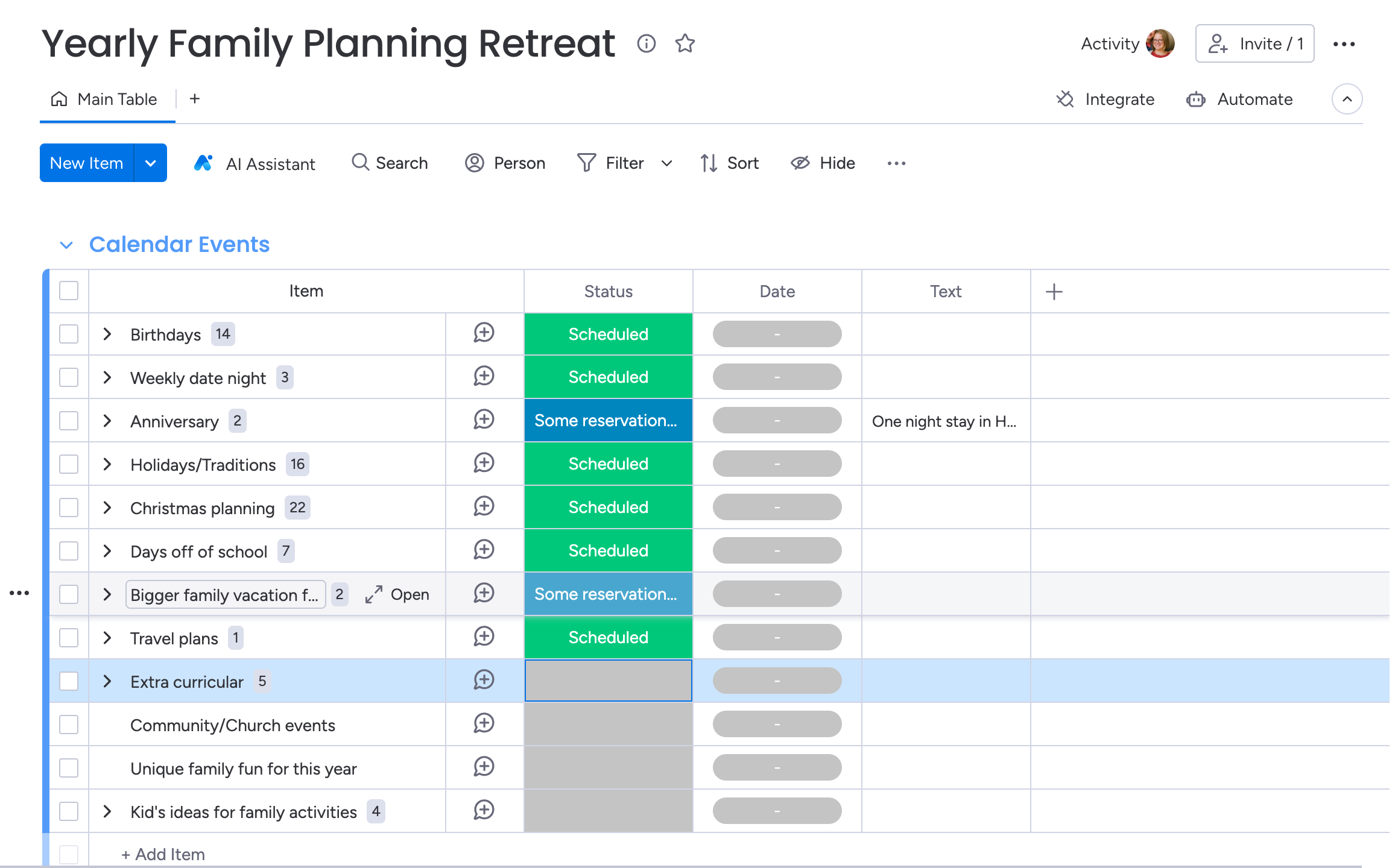Hide columns with the Hide tool
The width and height of the screenshot is (1398, 868).
point(823,163)
